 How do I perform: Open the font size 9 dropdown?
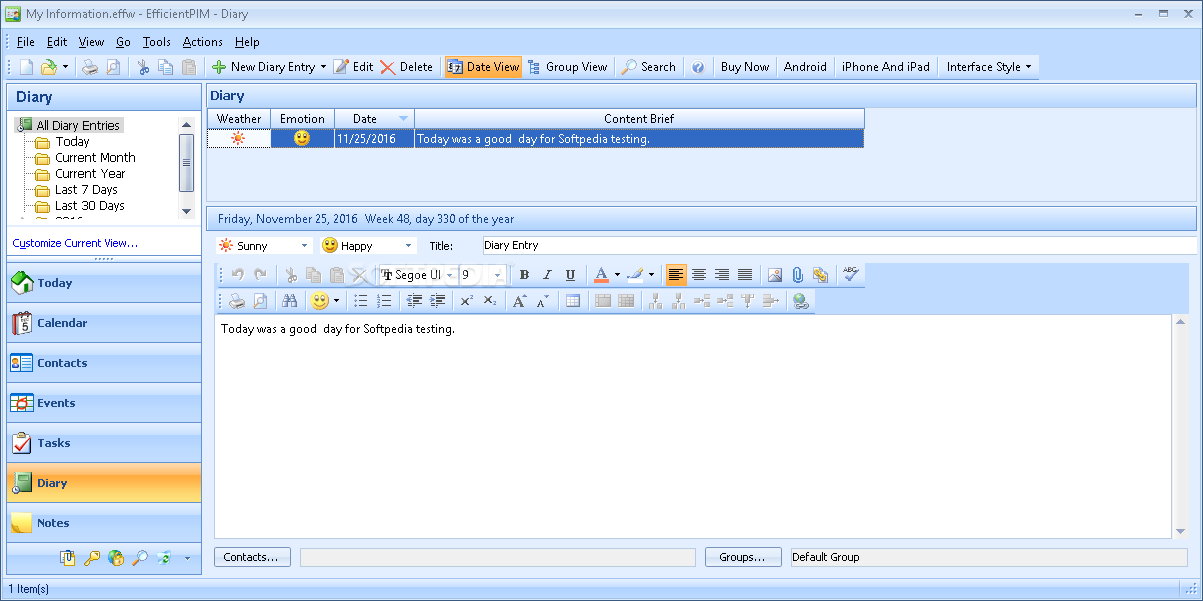[498, 275]
